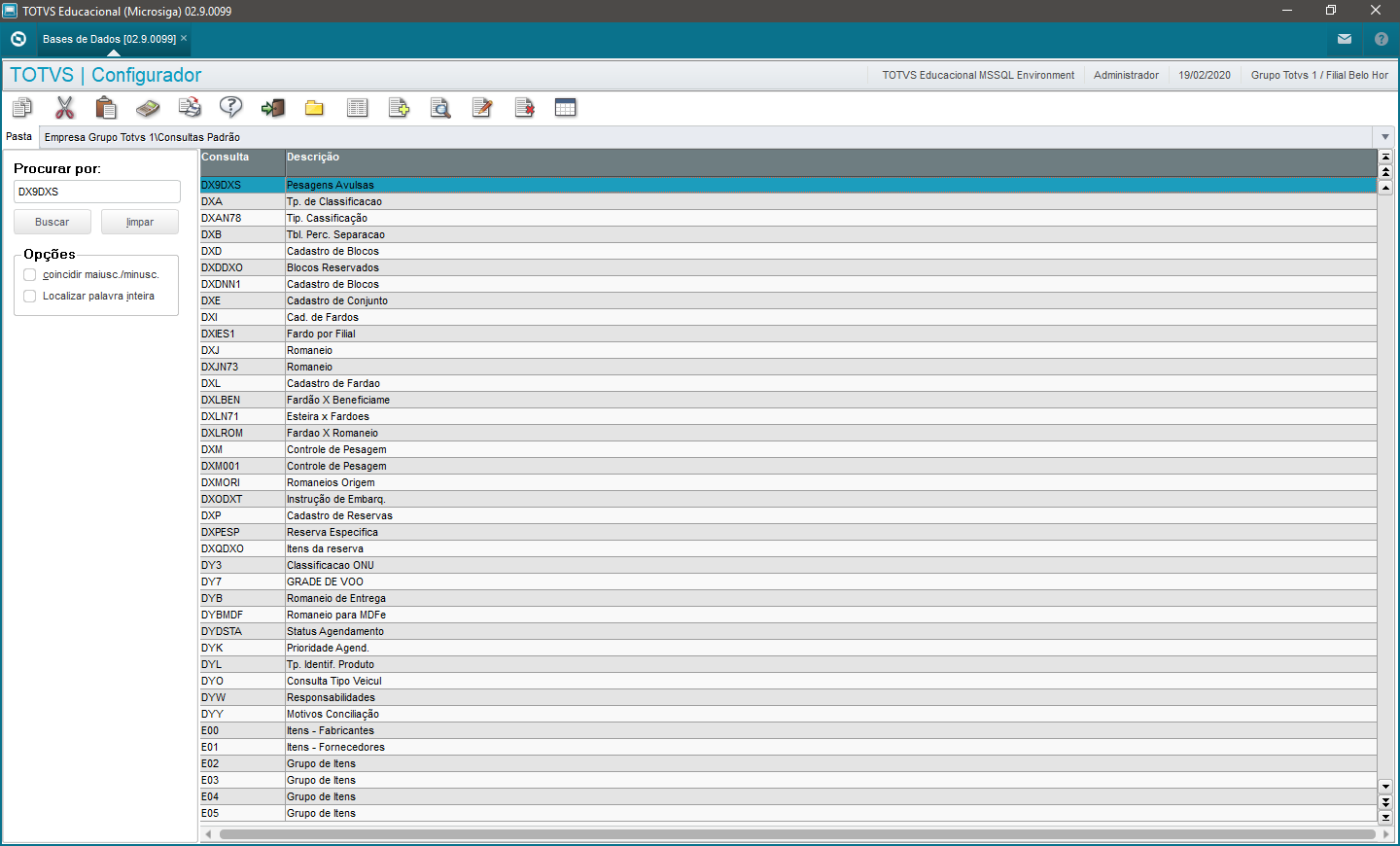The height and width of the screenshot is (846, 1400).
Task: Select the E01 Itens - Fornecedores row
Action: (788, 747)
